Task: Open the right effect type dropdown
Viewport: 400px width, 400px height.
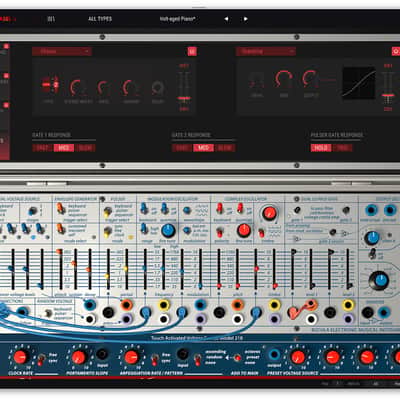Action: click(266, 51)
